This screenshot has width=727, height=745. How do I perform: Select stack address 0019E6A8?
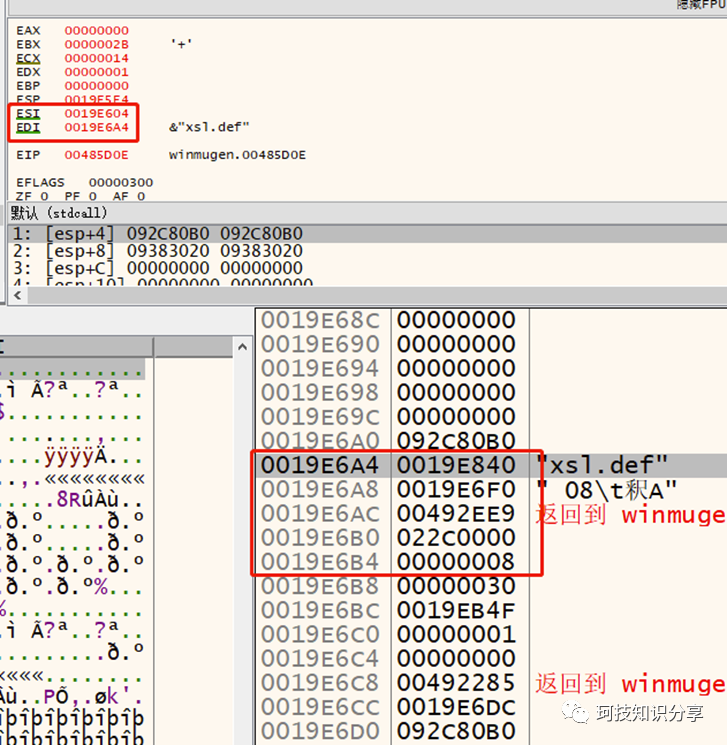(320, 489)
